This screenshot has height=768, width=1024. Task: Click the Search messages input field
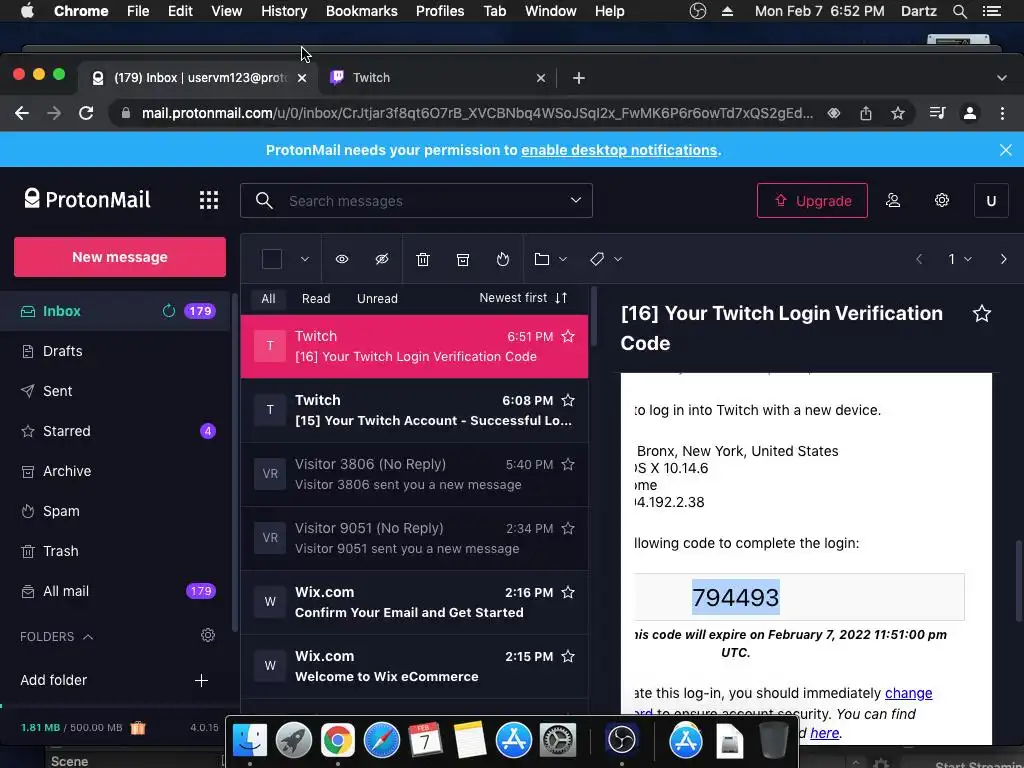[416, 200]
